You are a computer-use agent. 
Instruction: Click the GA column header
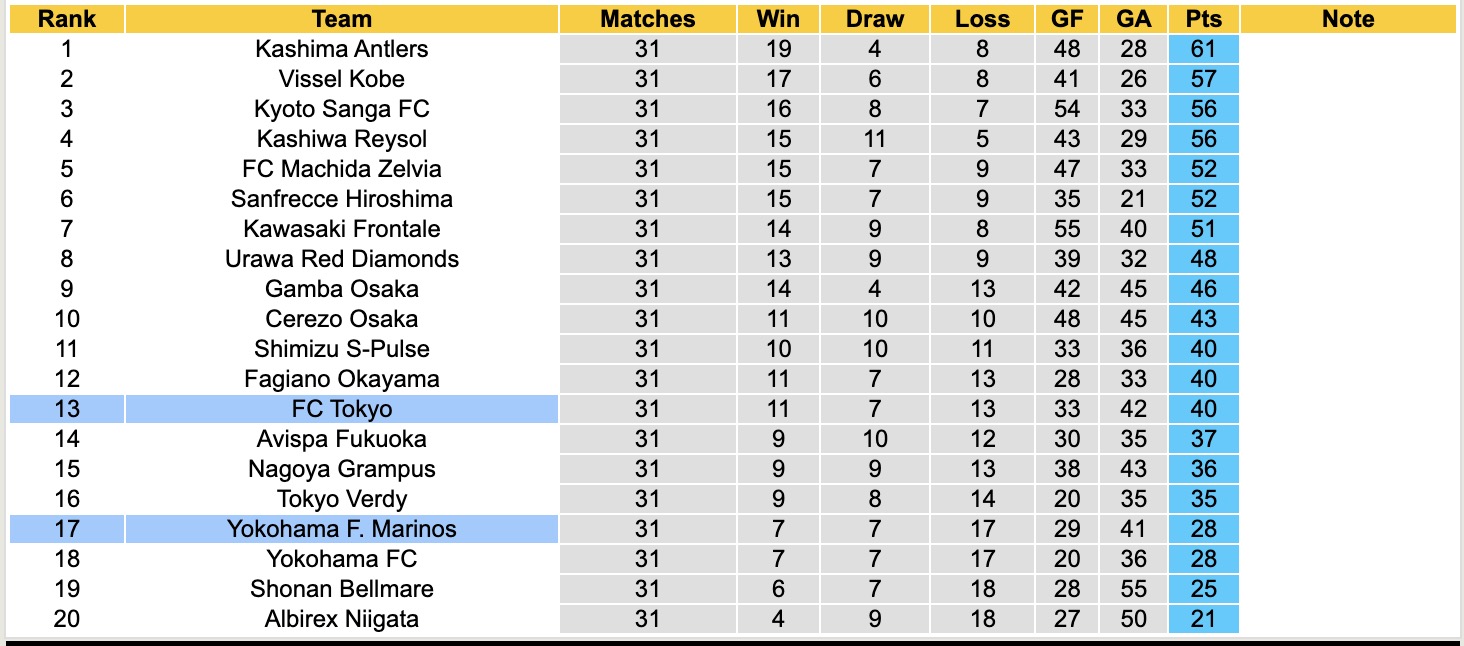1133,19
